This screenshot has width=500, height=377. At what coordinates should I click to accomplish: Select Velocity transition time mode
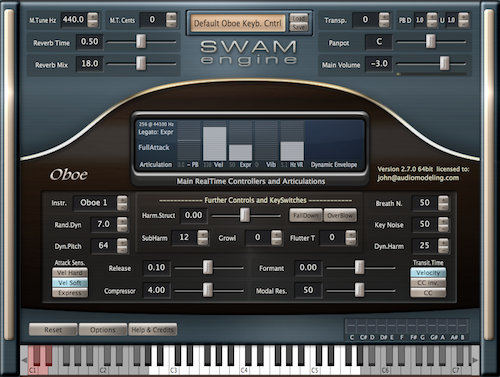click(x=428, y=273)
